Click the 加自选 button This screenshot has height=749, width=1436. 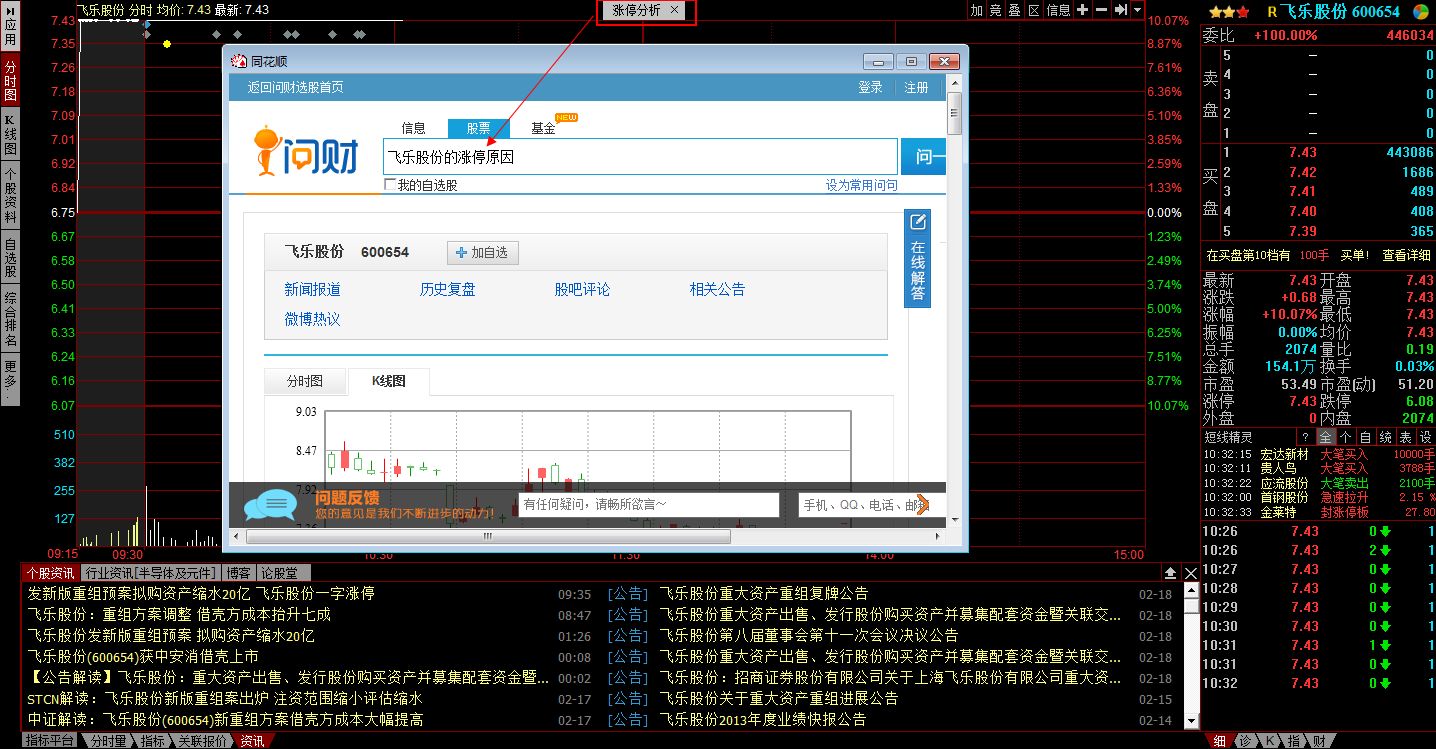tap(482, 253)
